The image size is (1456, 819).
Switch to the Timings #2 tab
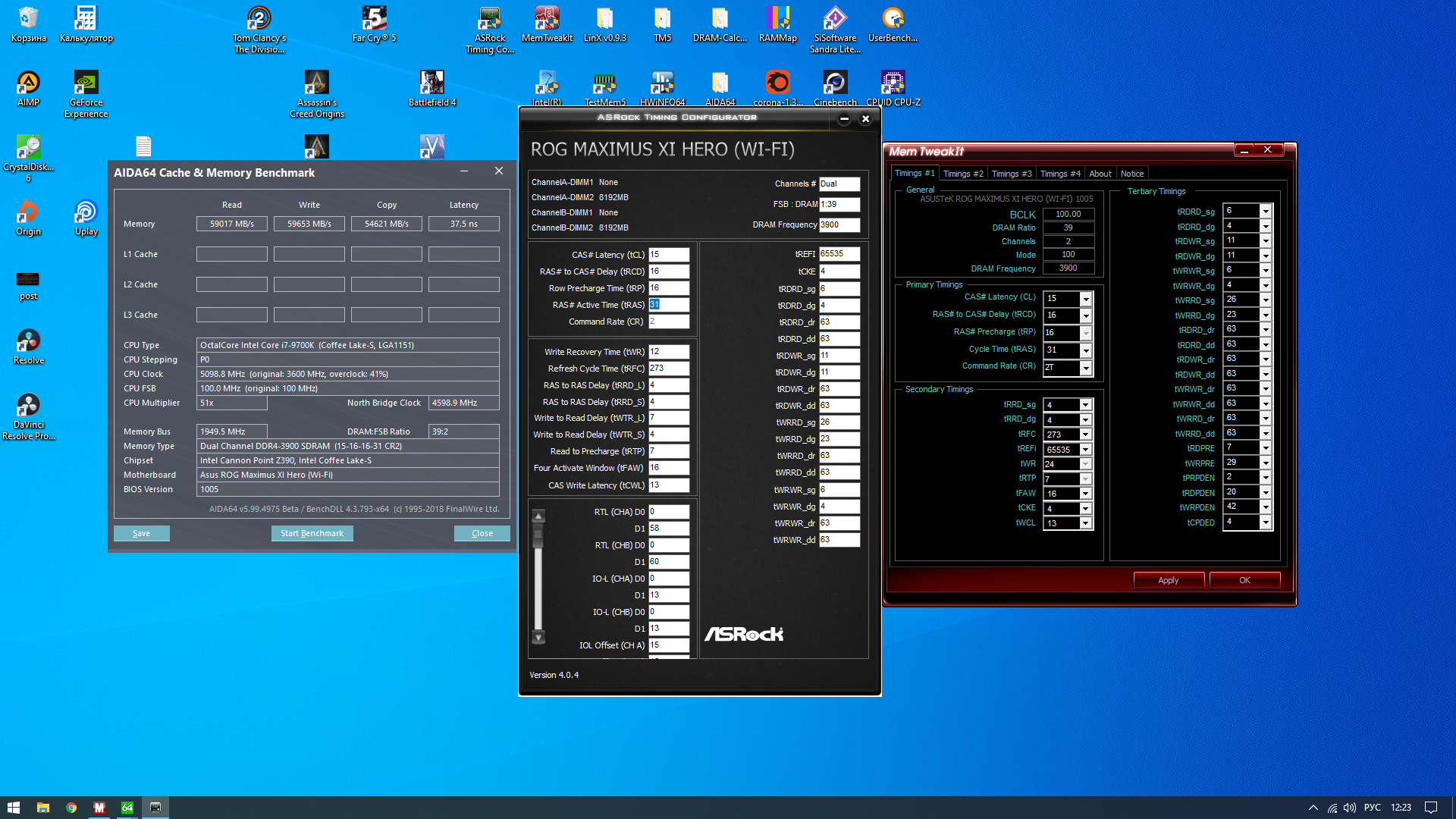click(x=963, y=174)
